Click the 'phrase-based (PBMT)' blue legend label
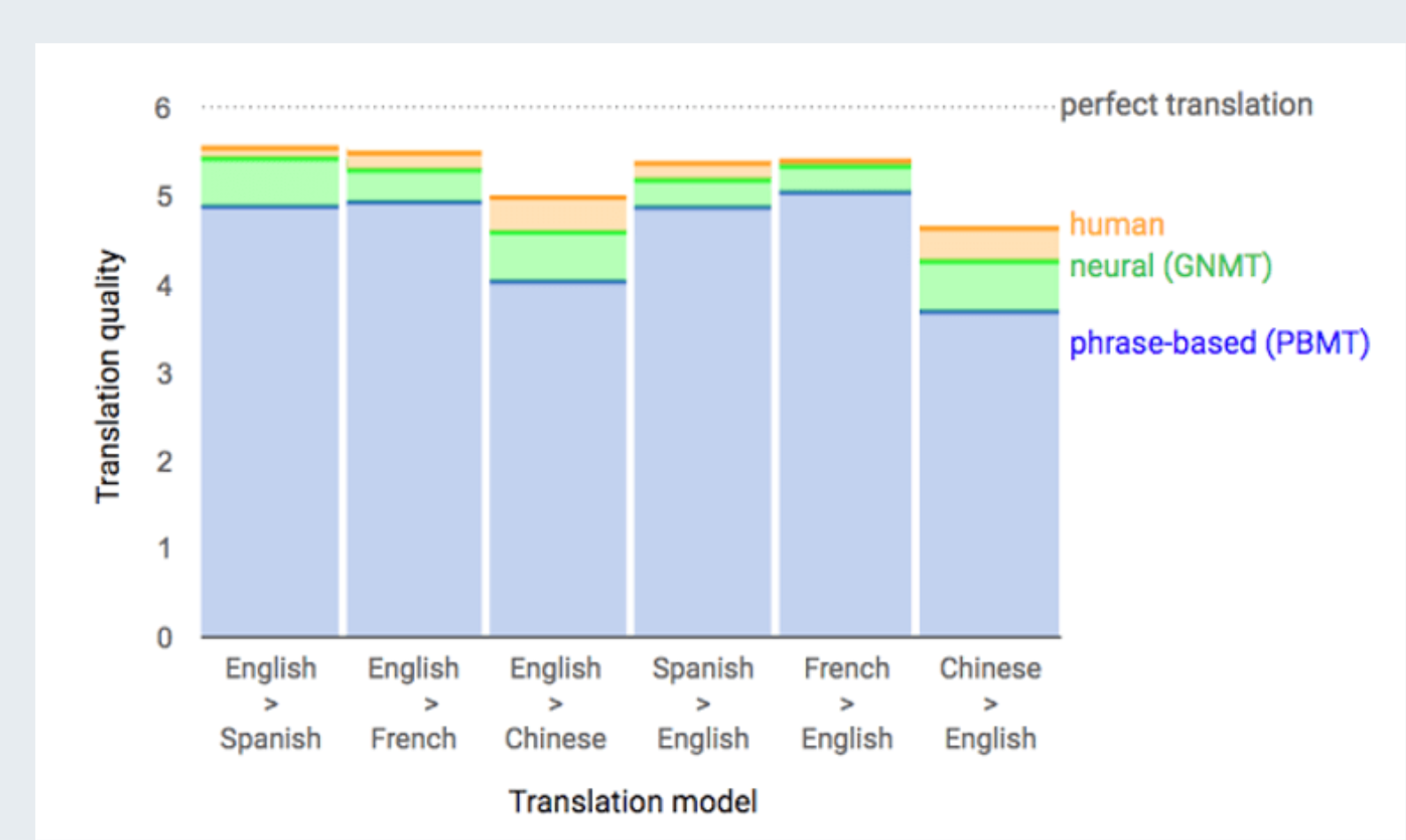 click(1219, 343)
